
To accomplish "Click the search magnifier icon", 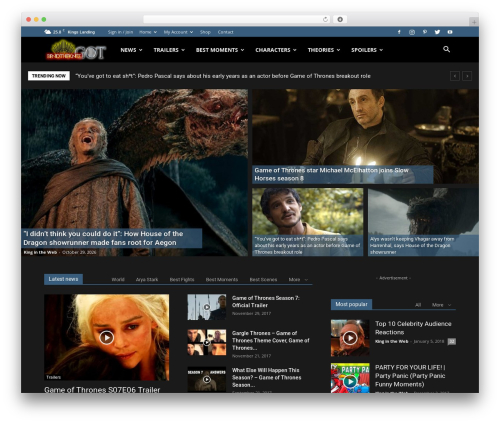I will [446, 49].
